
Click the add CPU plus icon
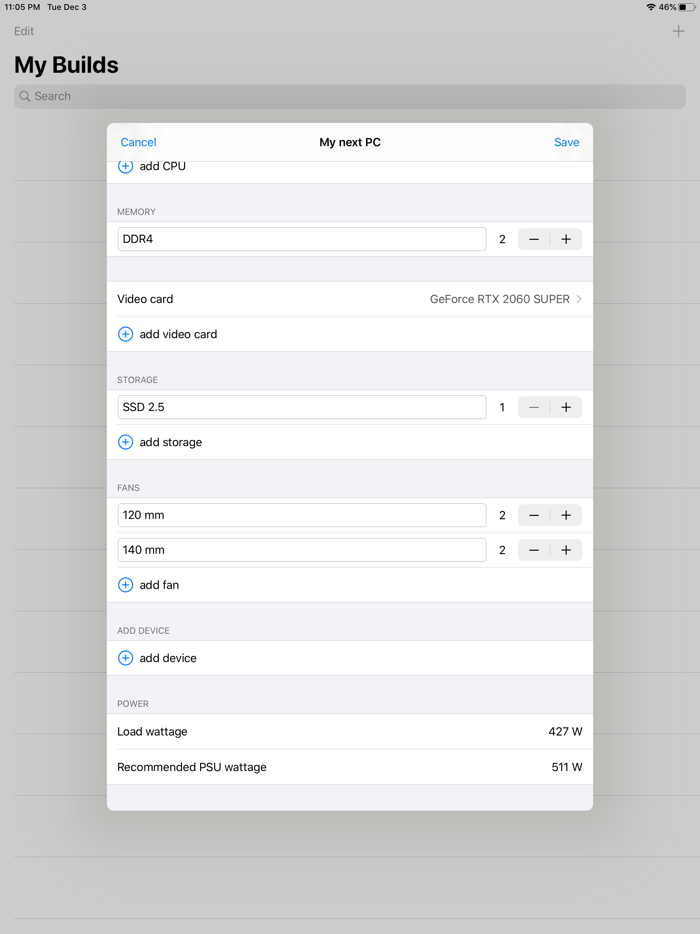click(x=125, y=166)
